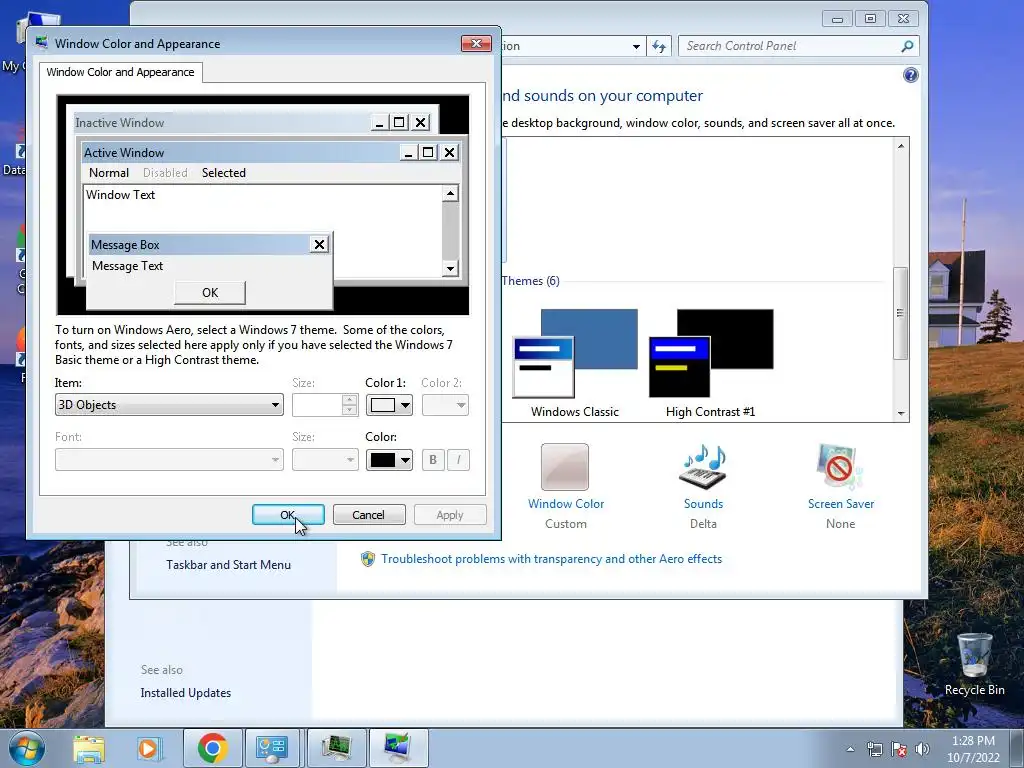
Task: Click the Window Text preview scroll-down arrow
Action: point(450,268)
